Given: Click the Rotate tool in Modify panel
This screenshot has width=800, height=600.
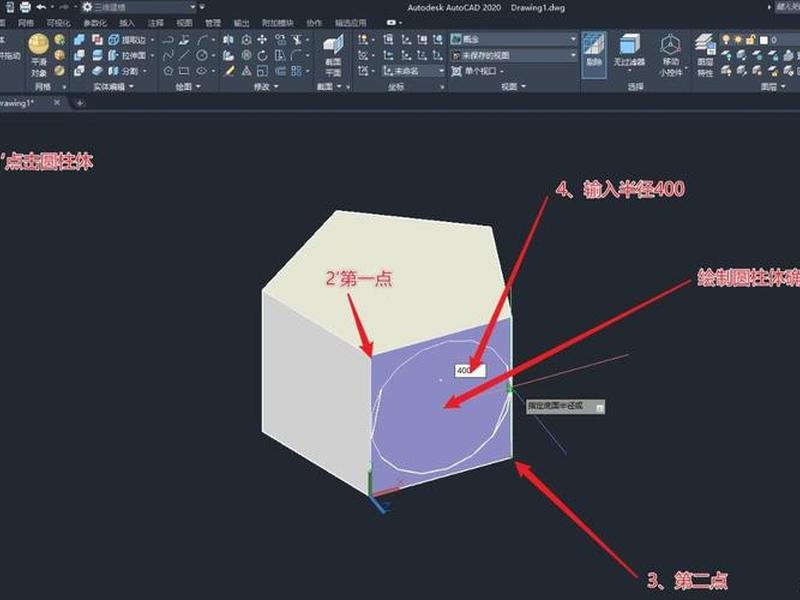Looking at the screenshot, I should [262, 56].
